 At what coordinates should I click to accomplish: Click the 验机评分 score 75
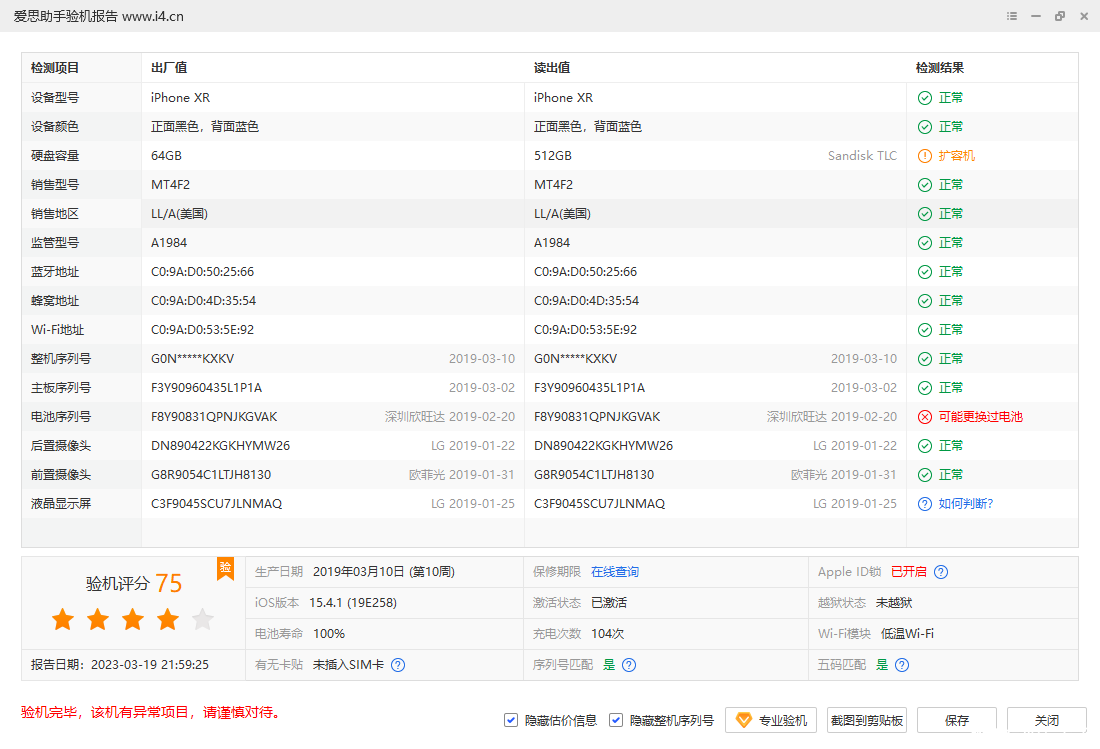(x=168, y=583)
